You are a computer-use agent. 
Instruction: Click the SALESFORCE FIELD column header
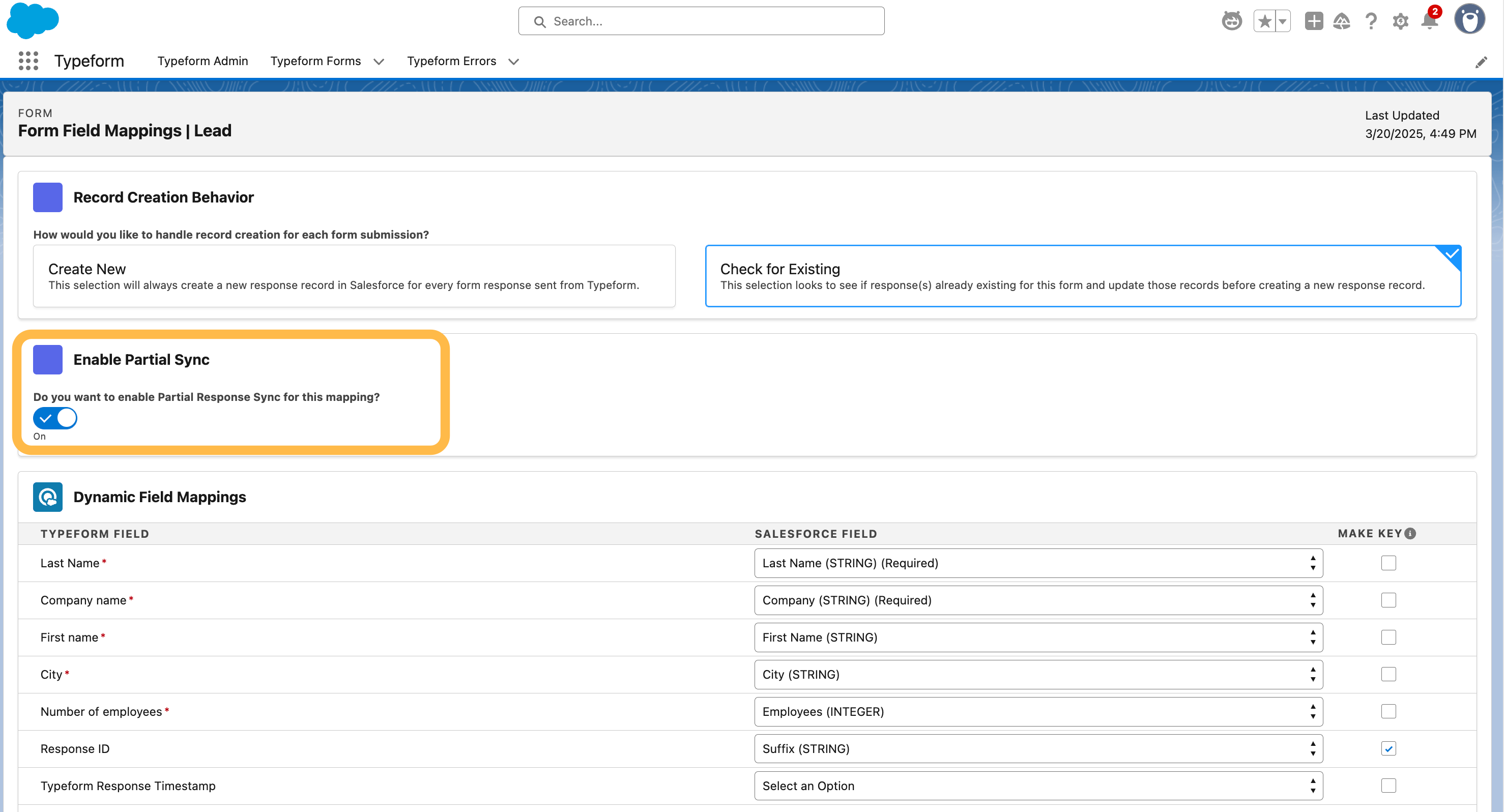[816, 534]
